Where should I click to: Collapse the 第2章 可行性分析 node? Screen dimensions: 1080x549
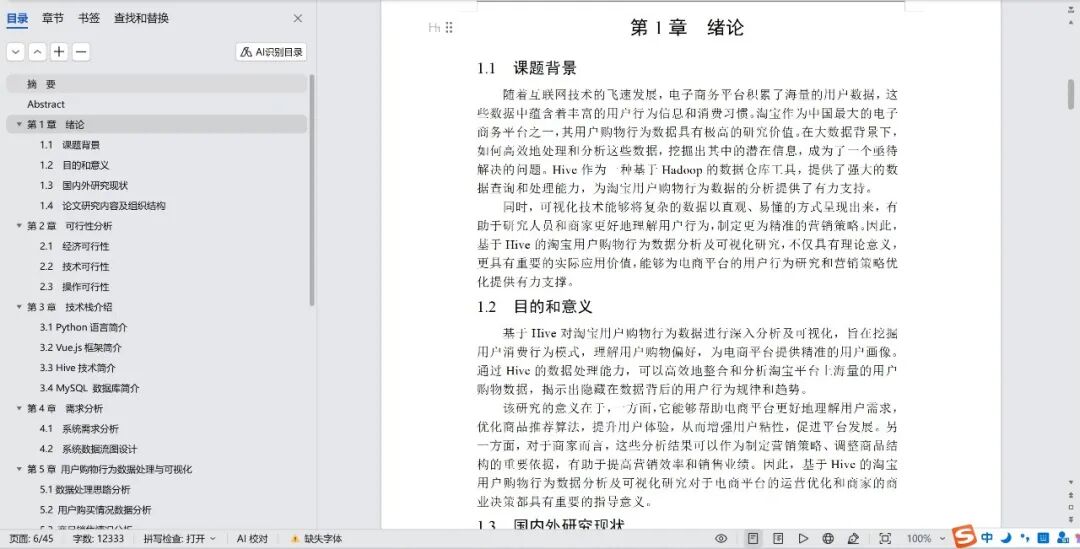coord(19,226)
